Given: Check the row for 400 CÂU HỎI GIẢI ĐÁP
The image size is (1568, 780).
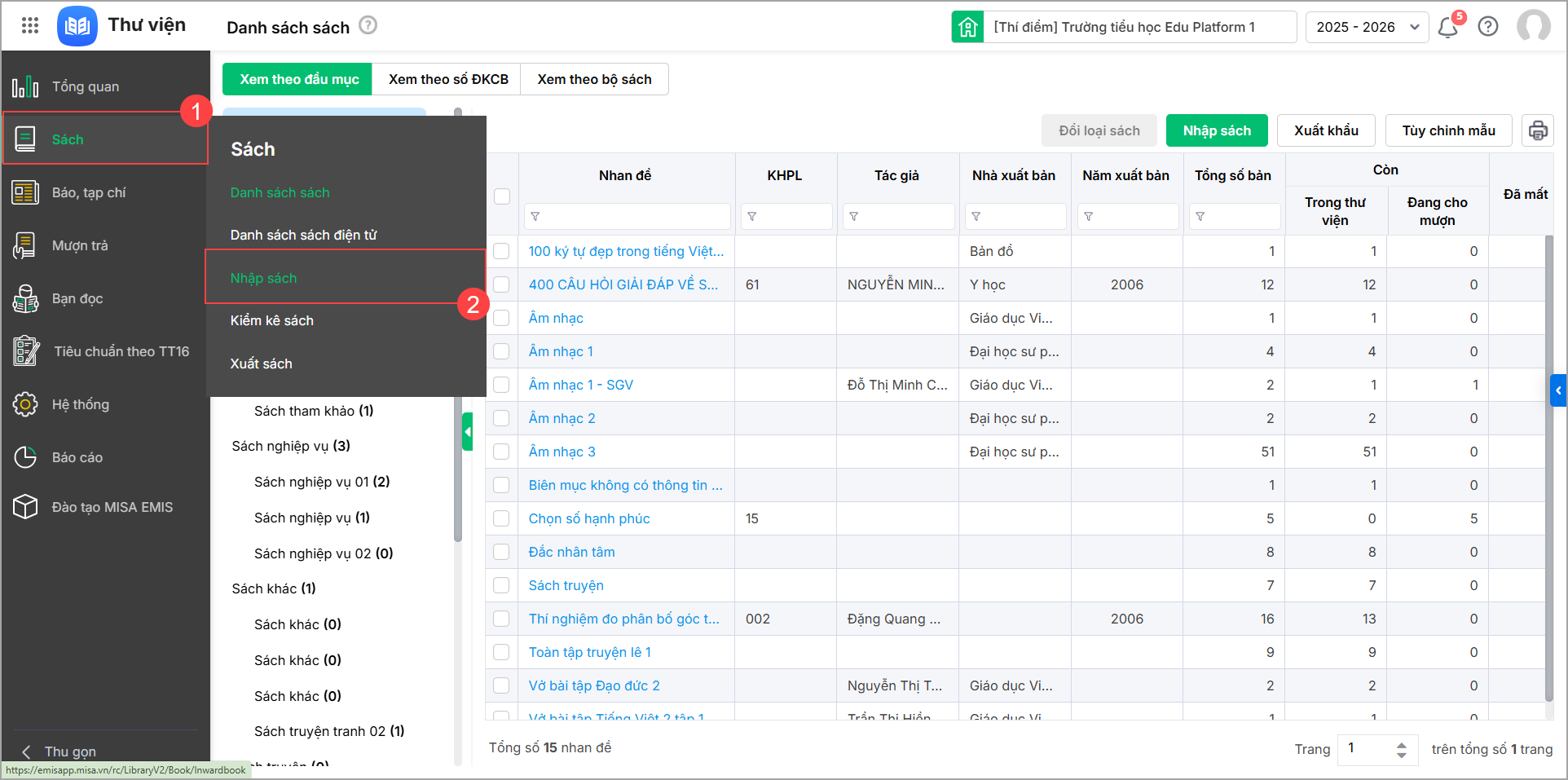Looking at the screenshot, I should (502, 284).
